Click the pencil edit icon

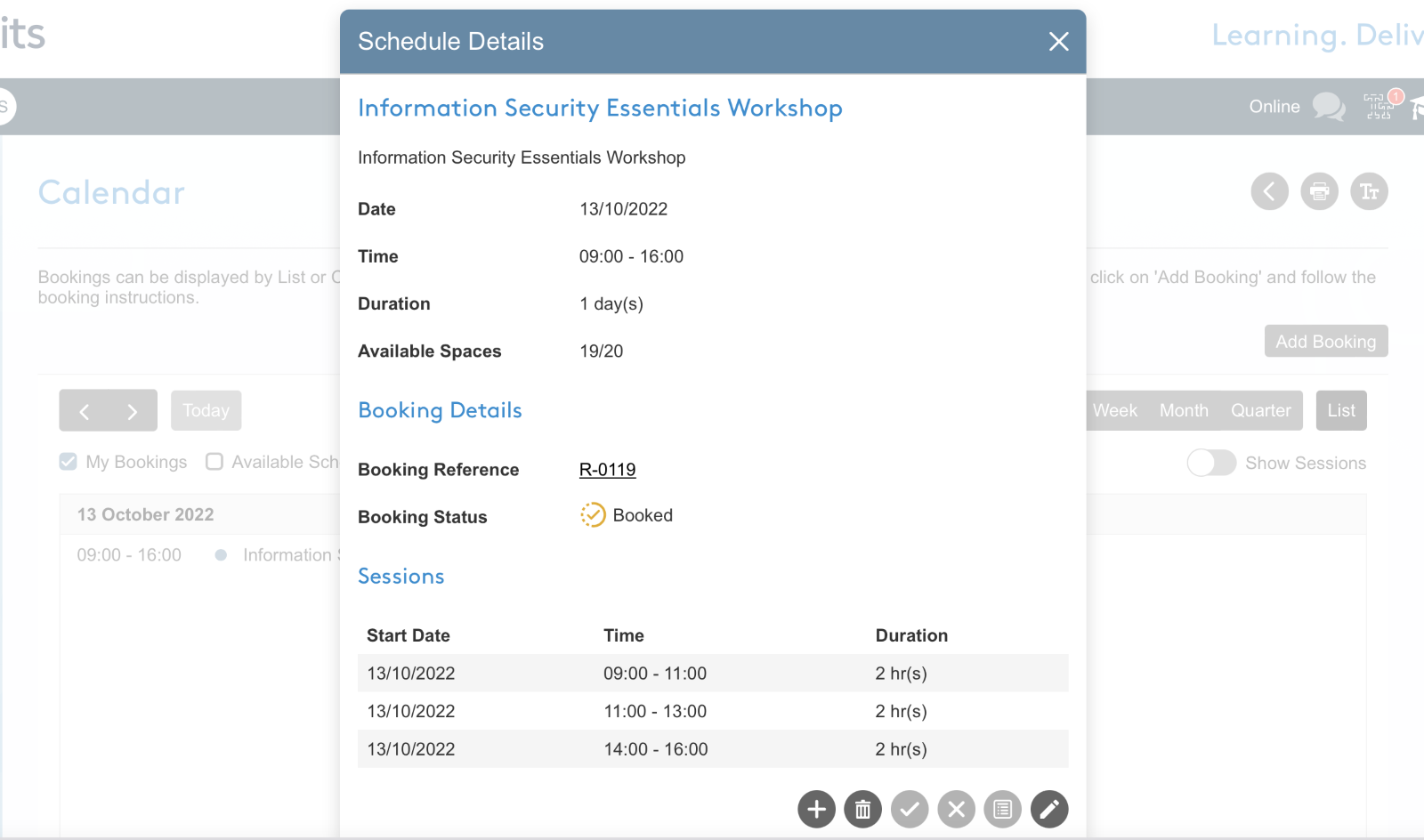[1049, 809]
